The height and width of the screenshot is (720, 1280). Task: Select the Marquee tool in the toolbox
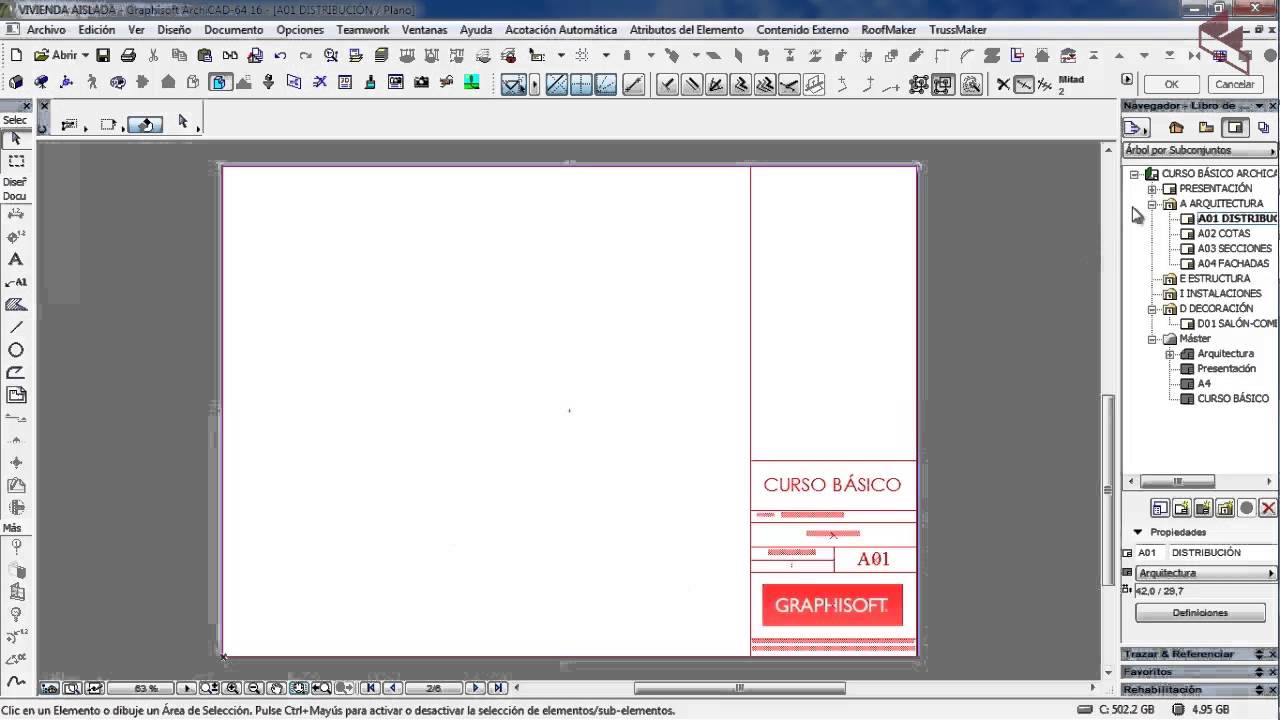click(16, 160)
